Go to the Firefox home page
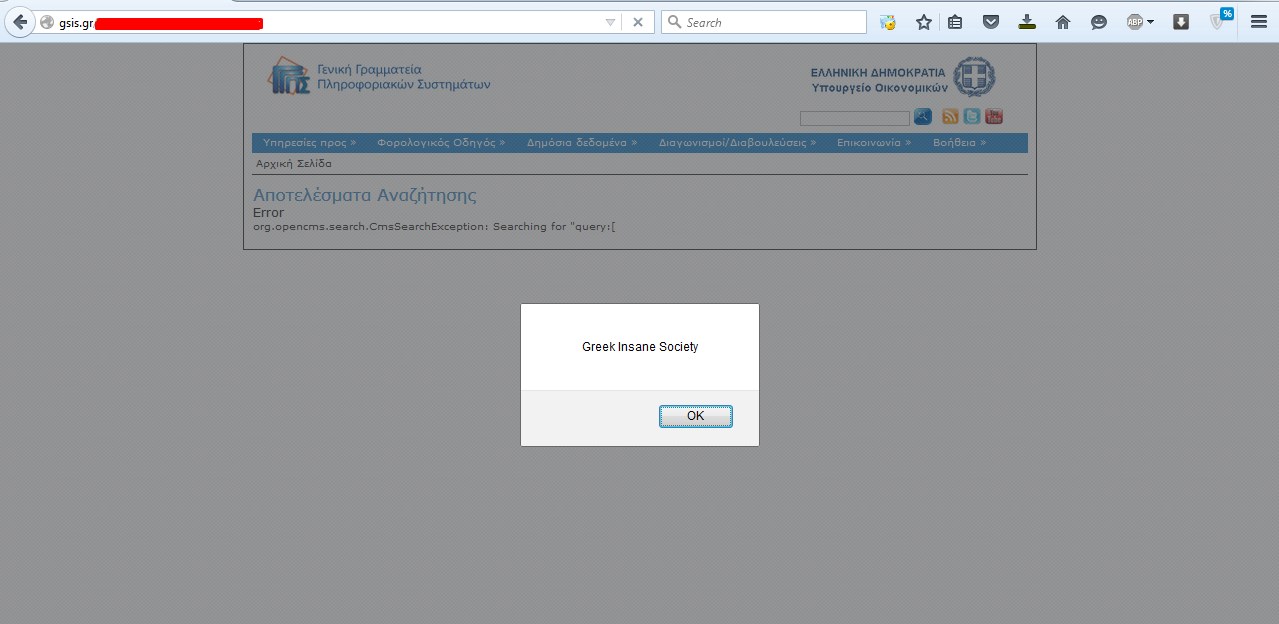Screen dimensions: 1279x624 (1062, 22)
